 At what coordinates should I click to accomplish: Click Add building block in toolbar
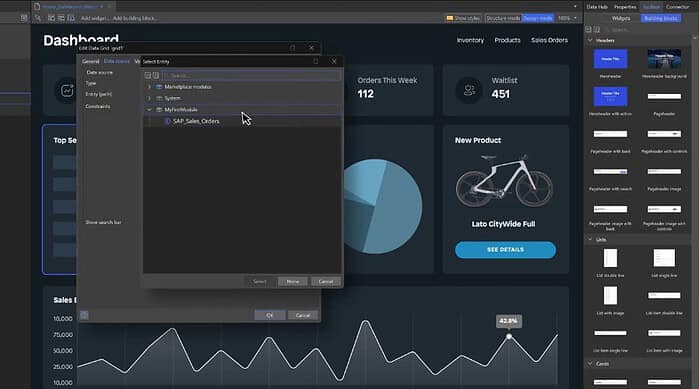coord(135,18)
